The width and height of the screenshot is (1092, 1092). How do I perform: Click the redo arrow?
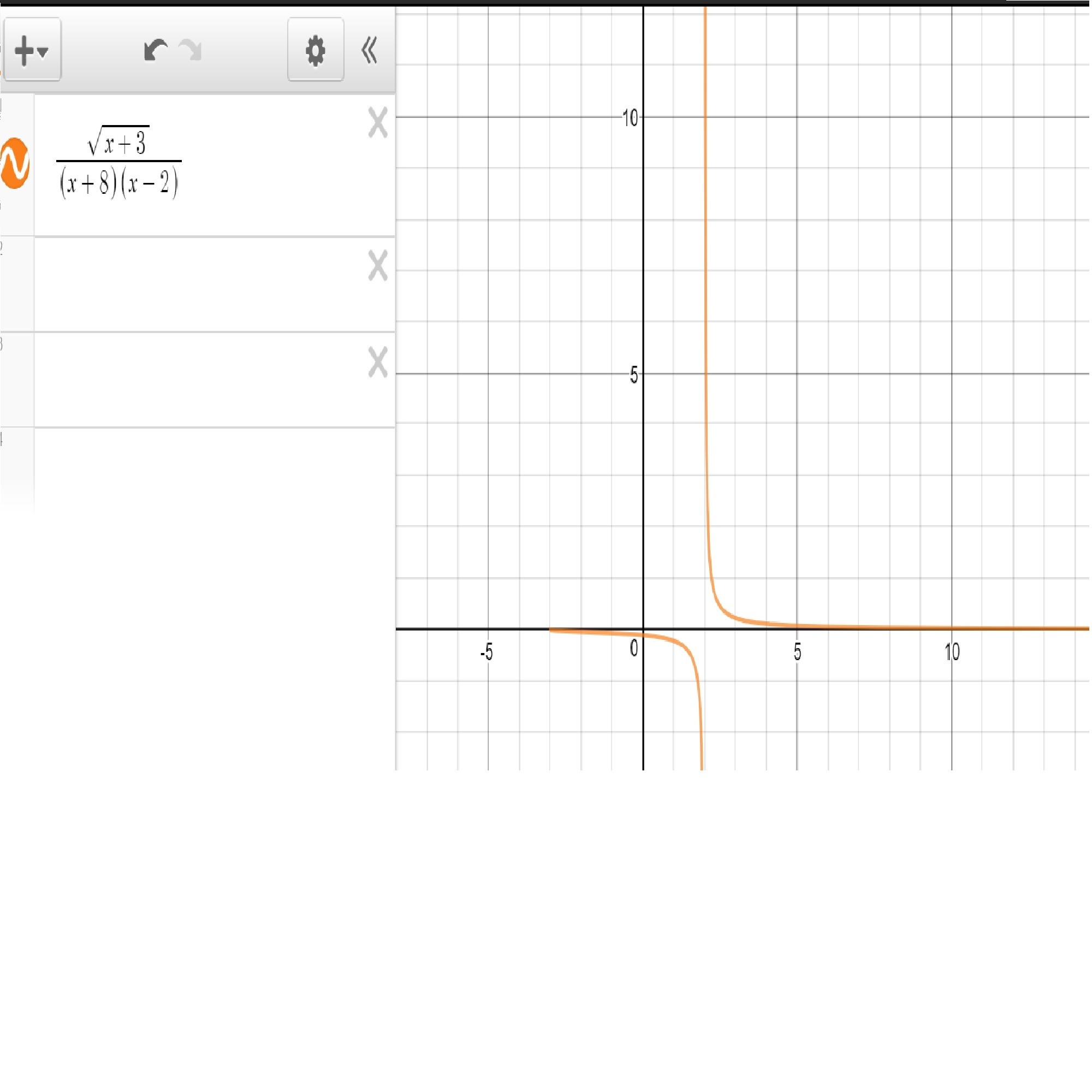click(191, 50)
